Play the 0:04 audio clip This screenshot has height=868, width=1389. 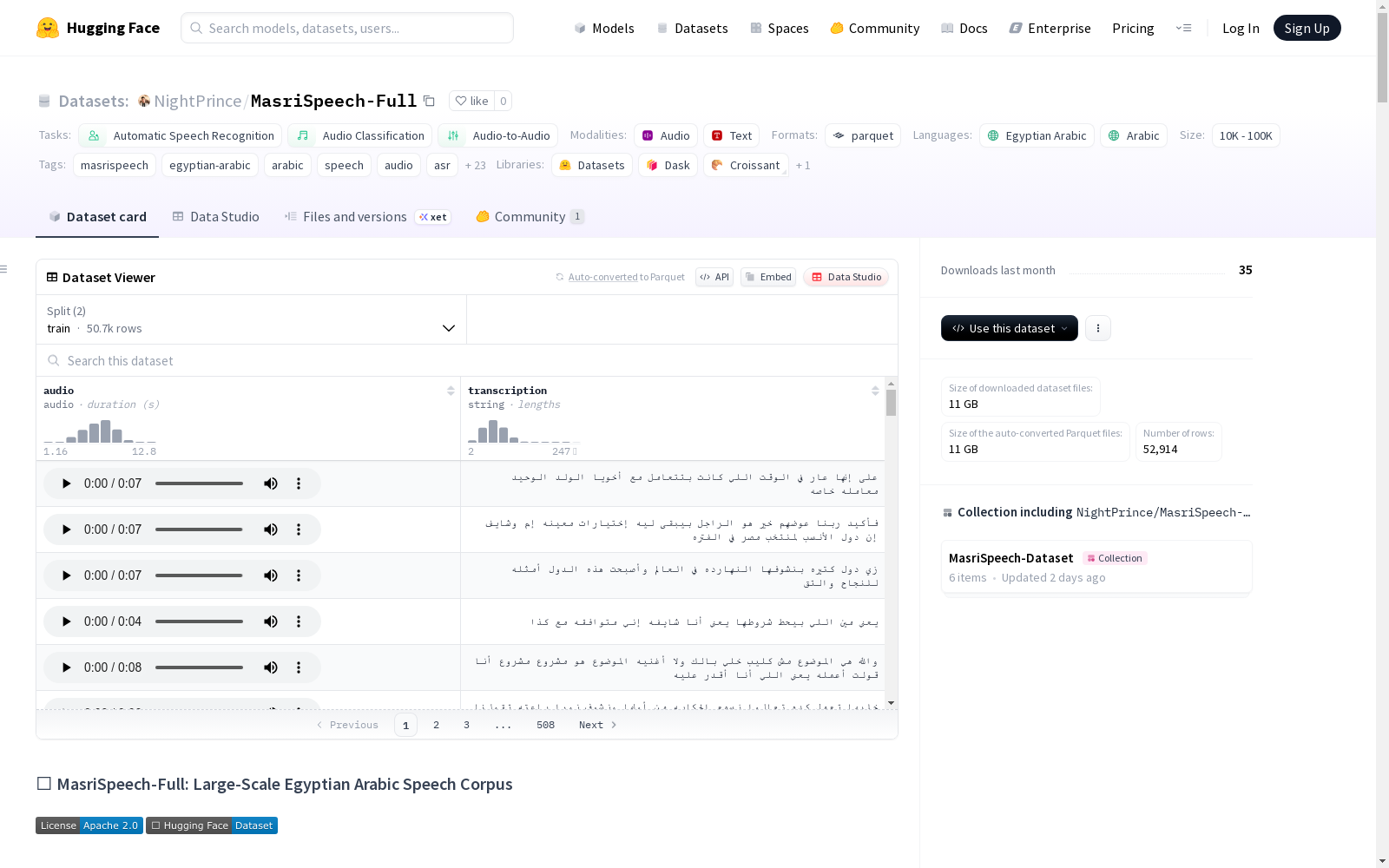pos(66,621)
